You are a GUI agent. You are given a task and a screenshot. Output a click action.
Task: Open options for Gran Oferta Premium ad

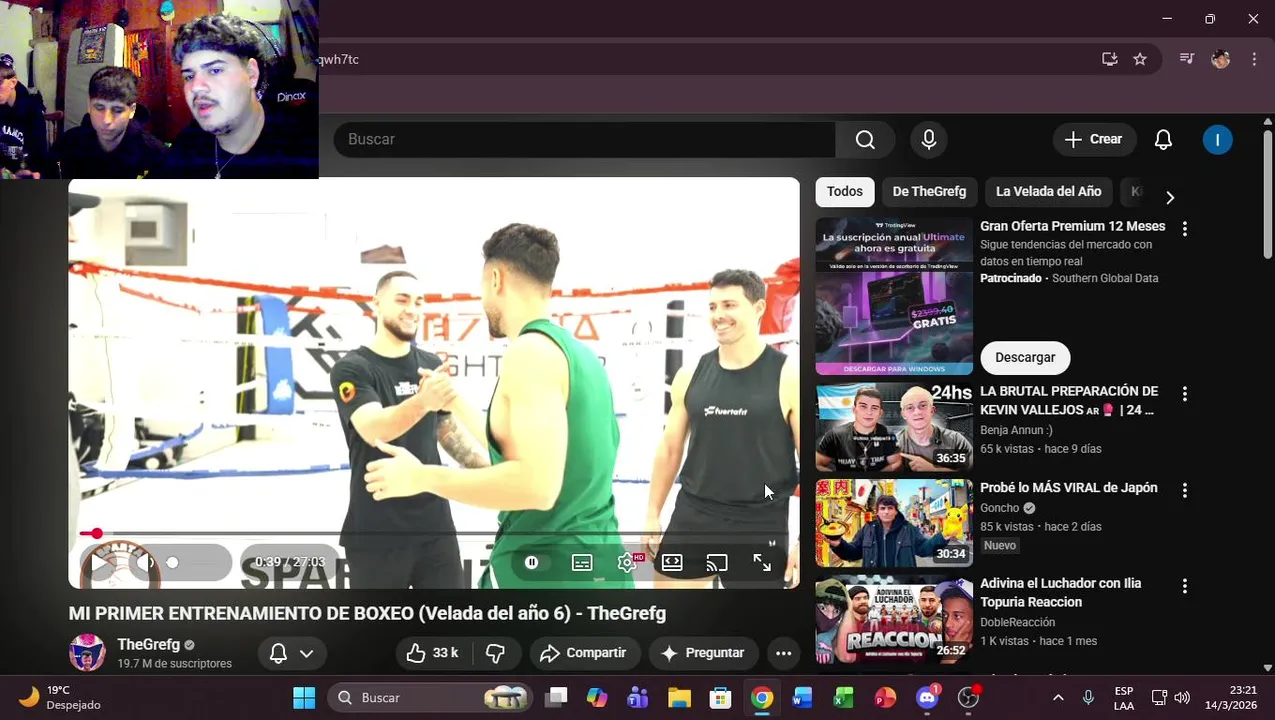click(1185, 229)
